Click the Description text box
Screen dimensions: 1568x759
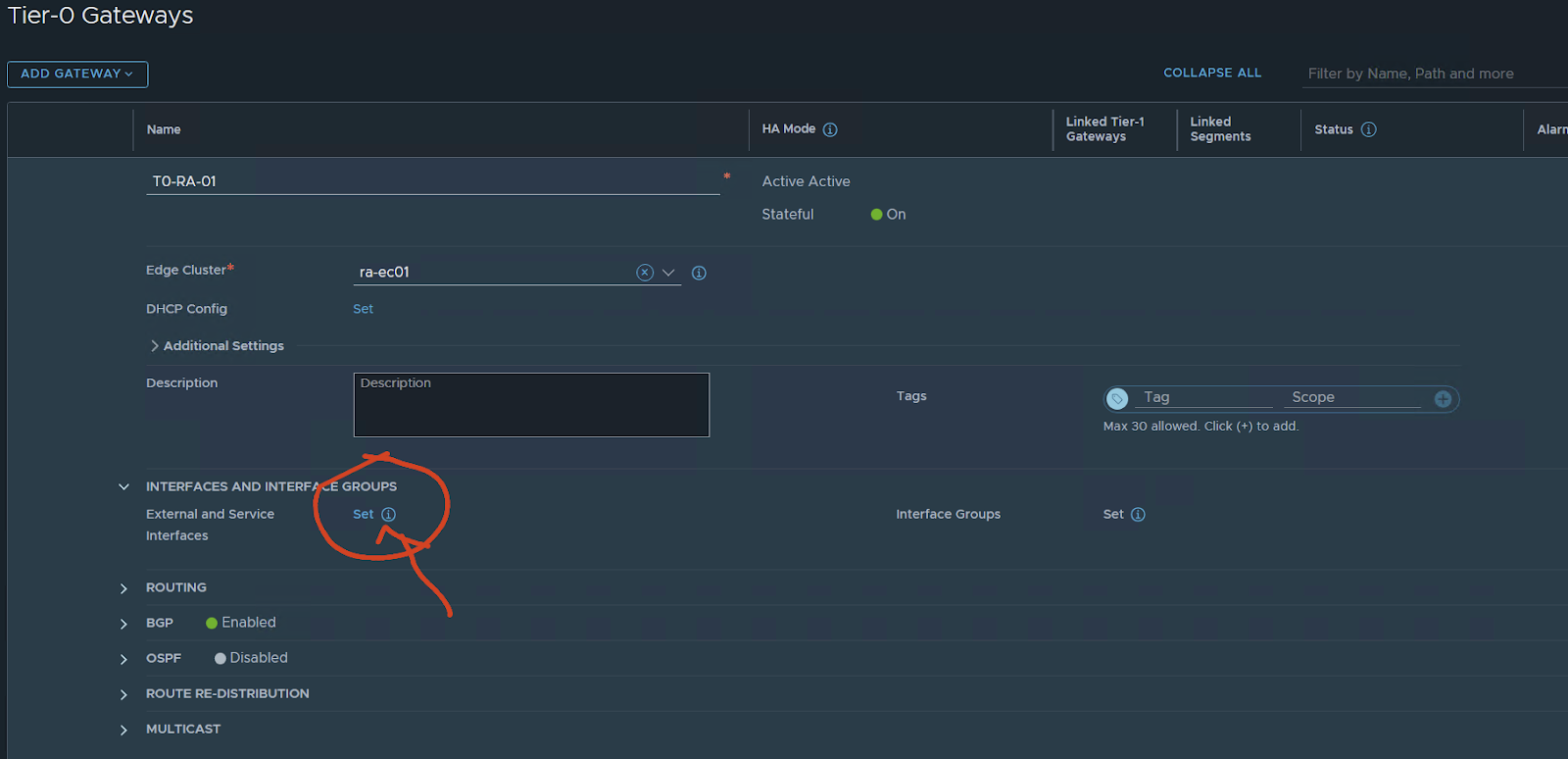click(x=531, y=405)
